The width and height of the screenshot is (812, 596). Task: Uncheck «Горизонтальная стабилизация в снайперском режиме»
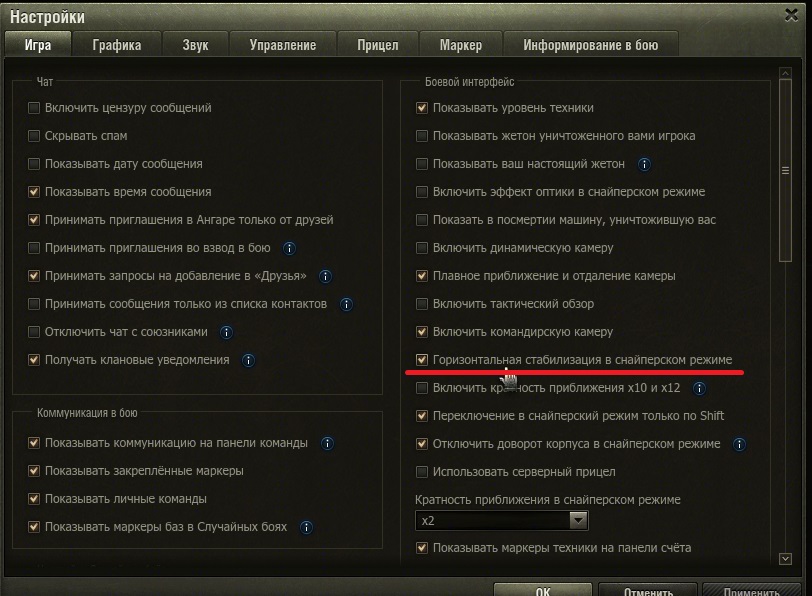coord(422,359)
